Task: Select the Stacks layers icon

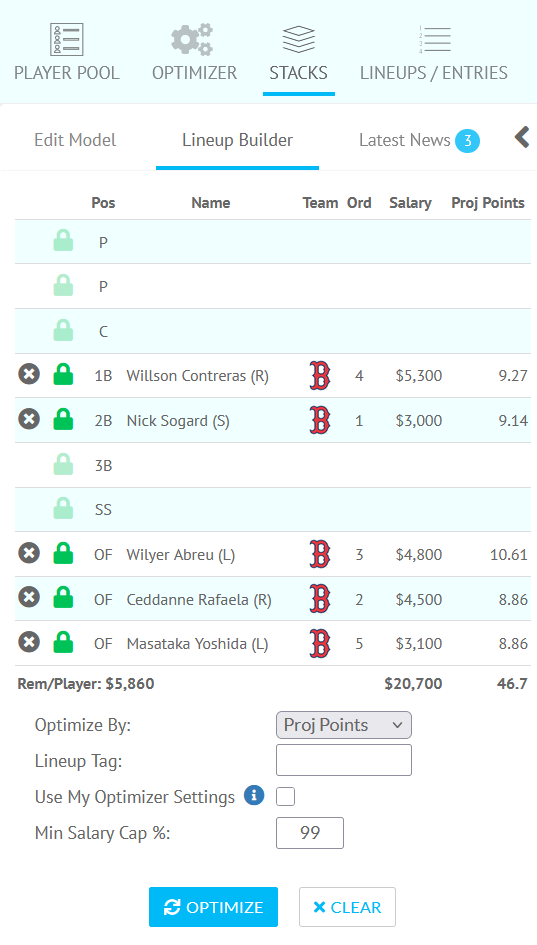Action: [299, 39]
